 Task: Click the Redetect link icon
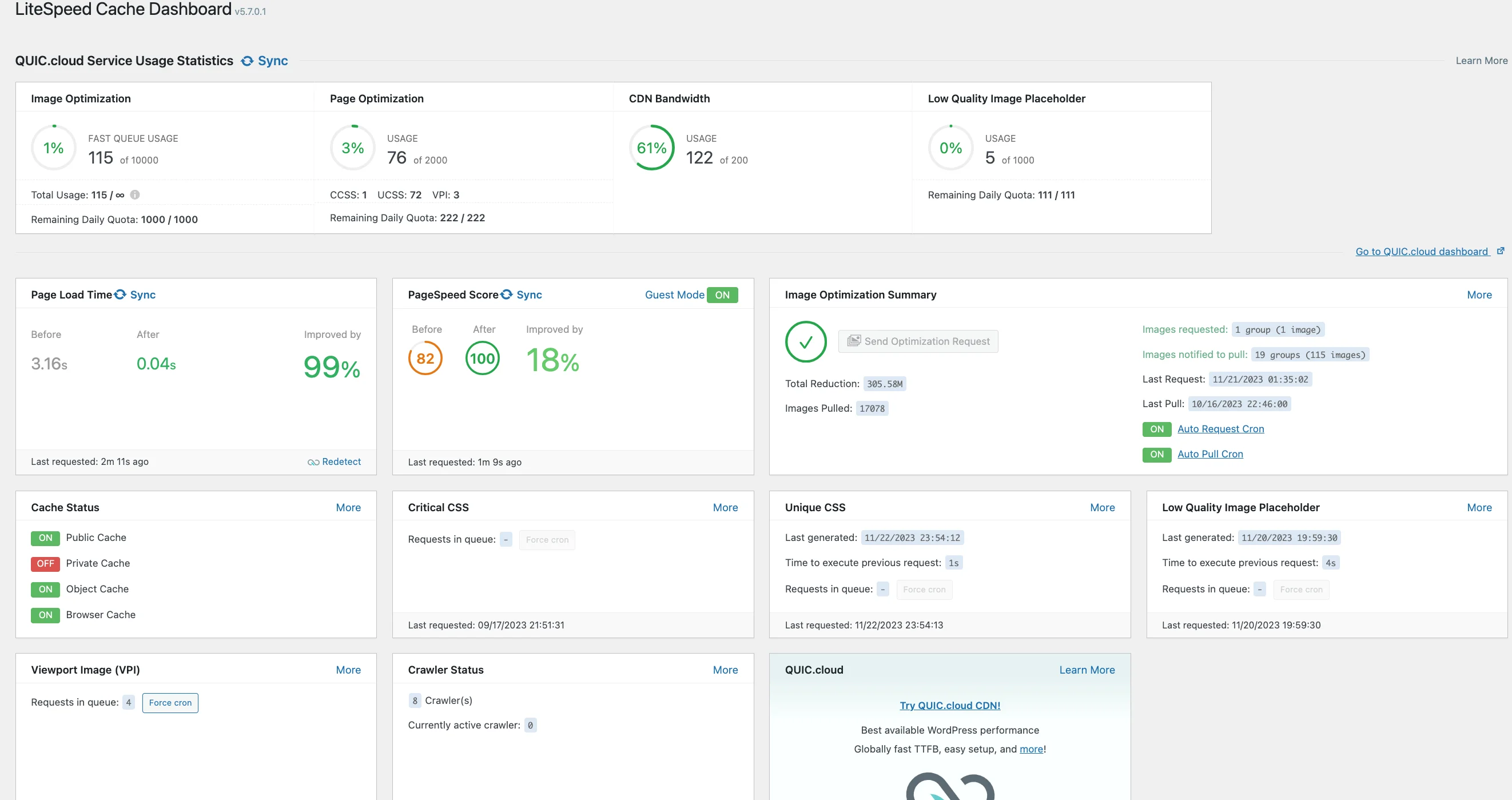click(313, 463)
